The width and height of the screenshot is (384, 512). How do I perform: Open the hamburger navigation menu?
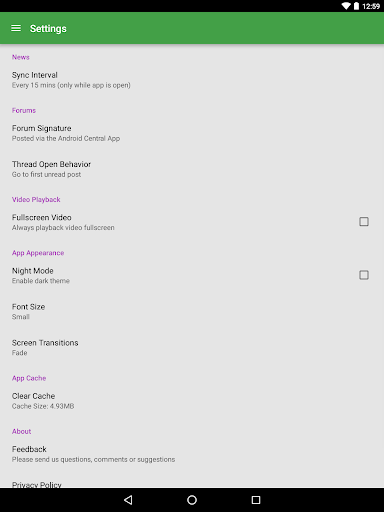point(16,28)
